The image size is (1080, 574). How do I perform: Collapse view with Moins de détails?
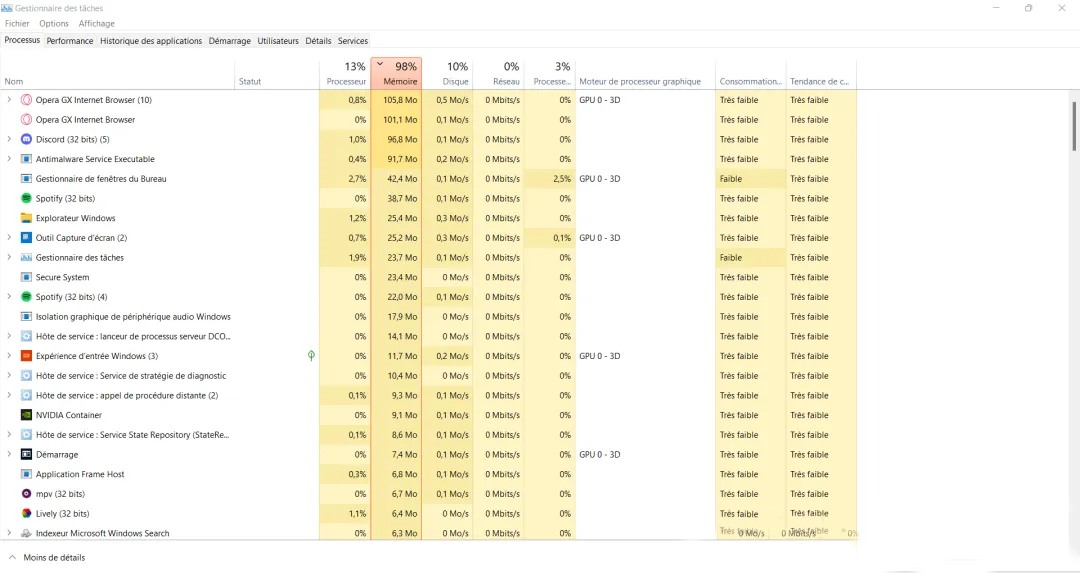click(x=47, y=557)
